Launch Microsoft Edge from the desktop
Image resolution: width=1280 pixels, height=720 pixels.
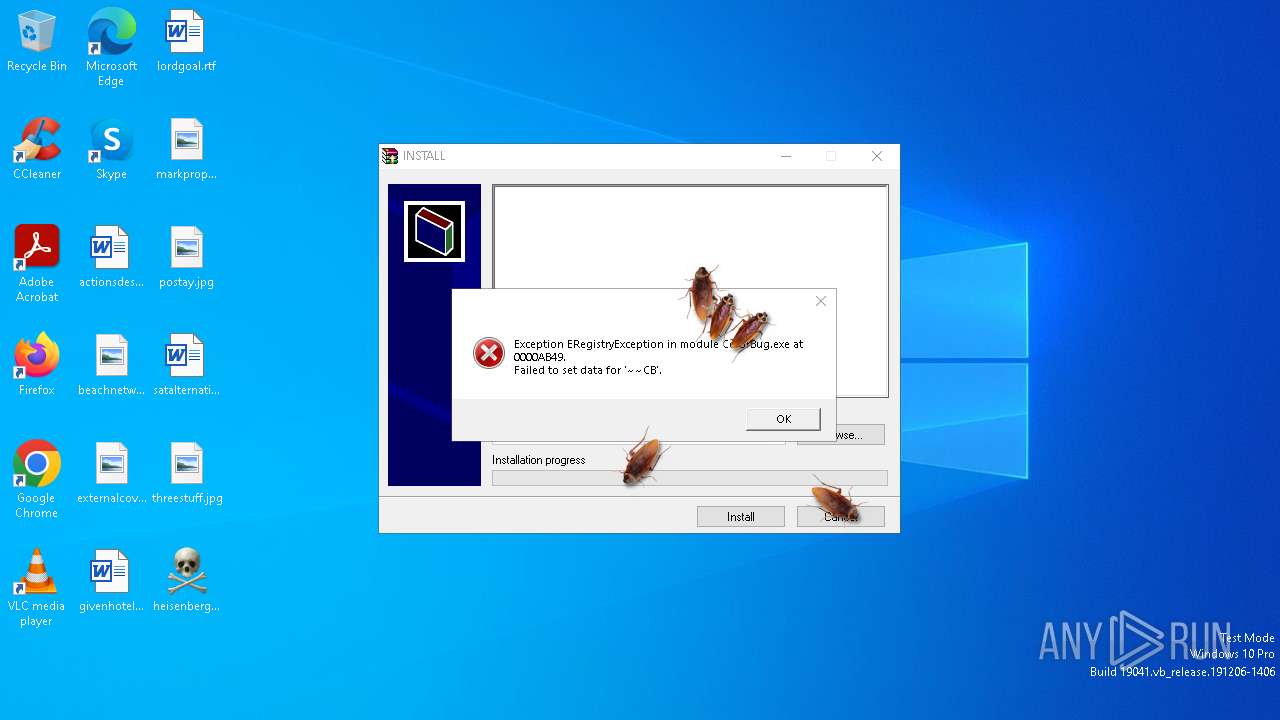click(111, 48)
